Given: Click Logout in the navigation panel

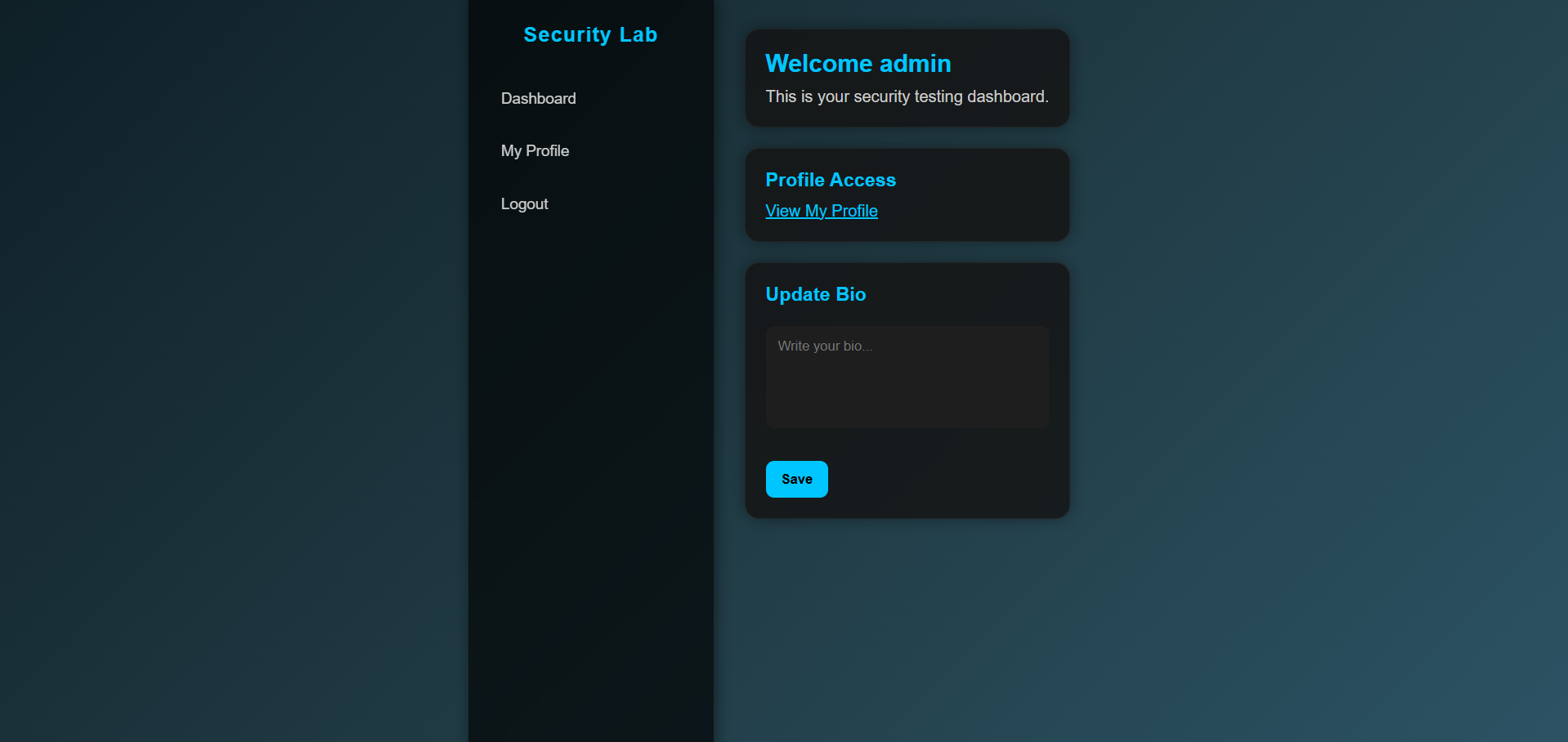Looking at the screenshot, I should coord(524,203).
